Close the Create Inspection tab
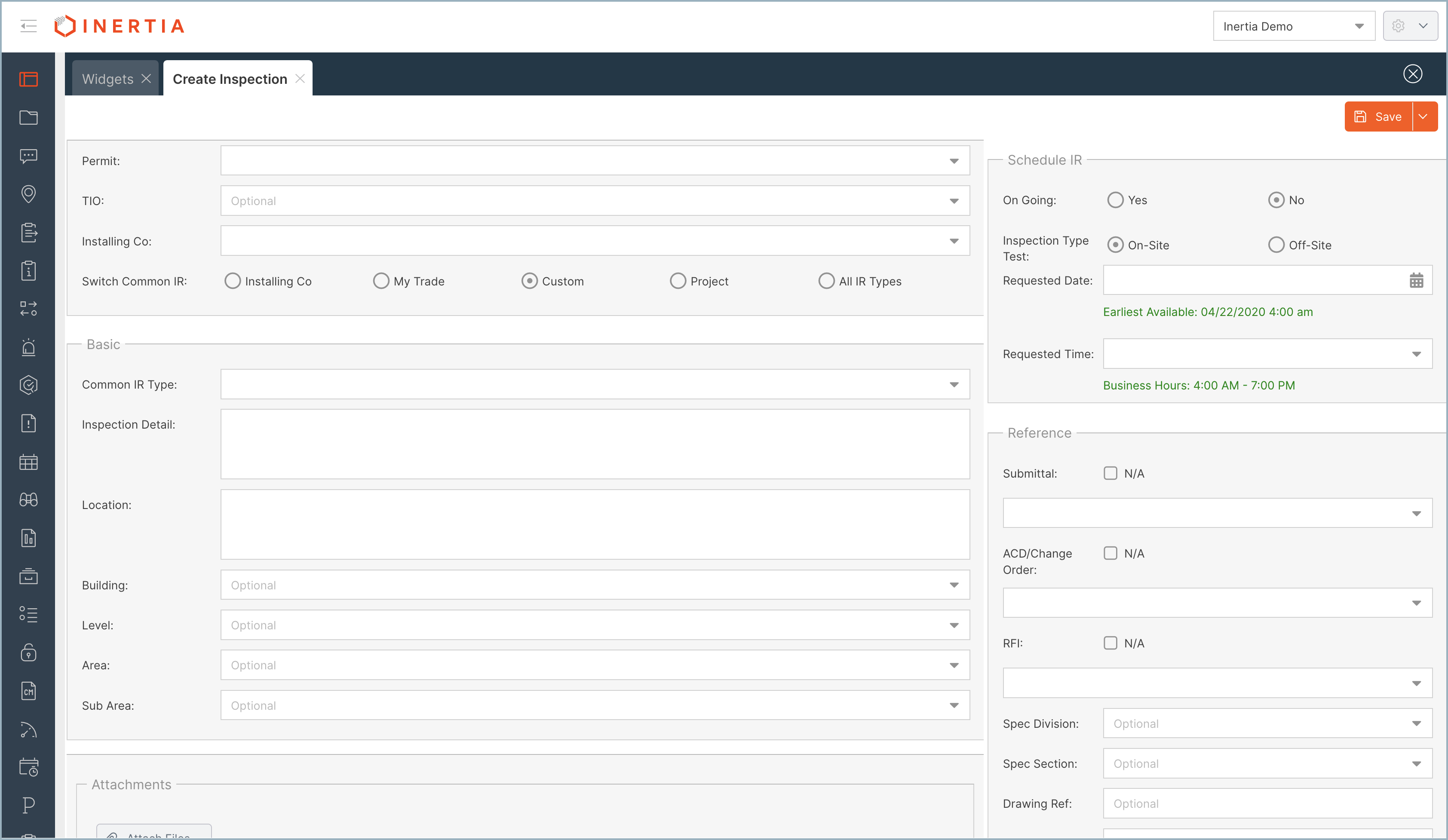Image resolution: width=1448 pixels, height=840 pixels. click(300, 79)
